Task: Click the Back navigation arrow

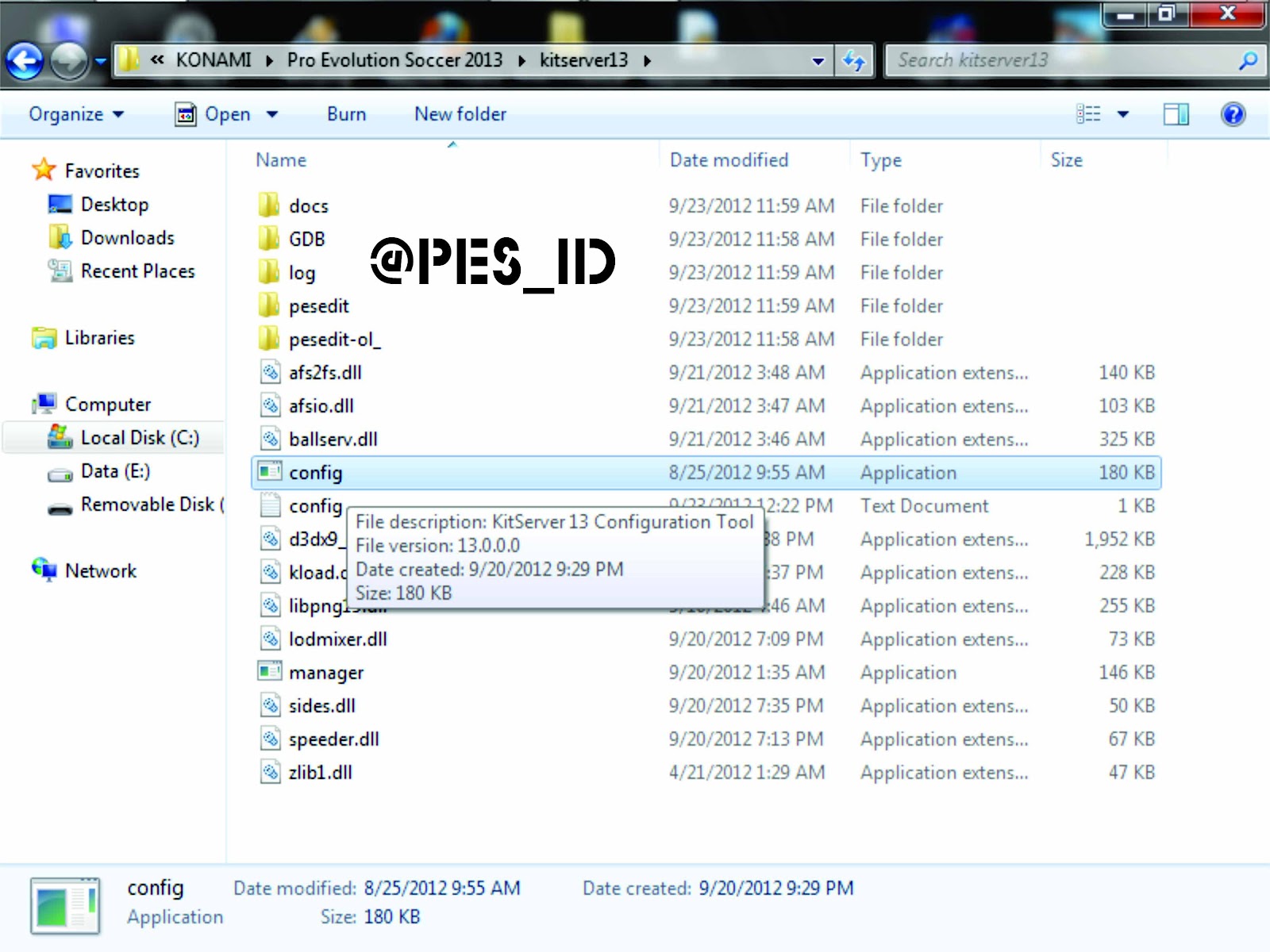Action: point(25,60)
